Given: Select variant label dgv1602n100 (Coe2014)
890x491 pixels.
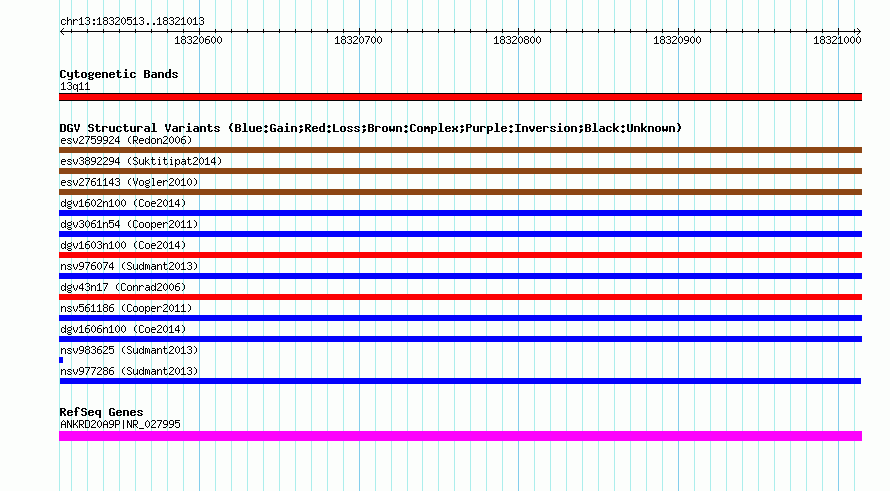Looking at the screenshot, I should (x=123, y=203).
